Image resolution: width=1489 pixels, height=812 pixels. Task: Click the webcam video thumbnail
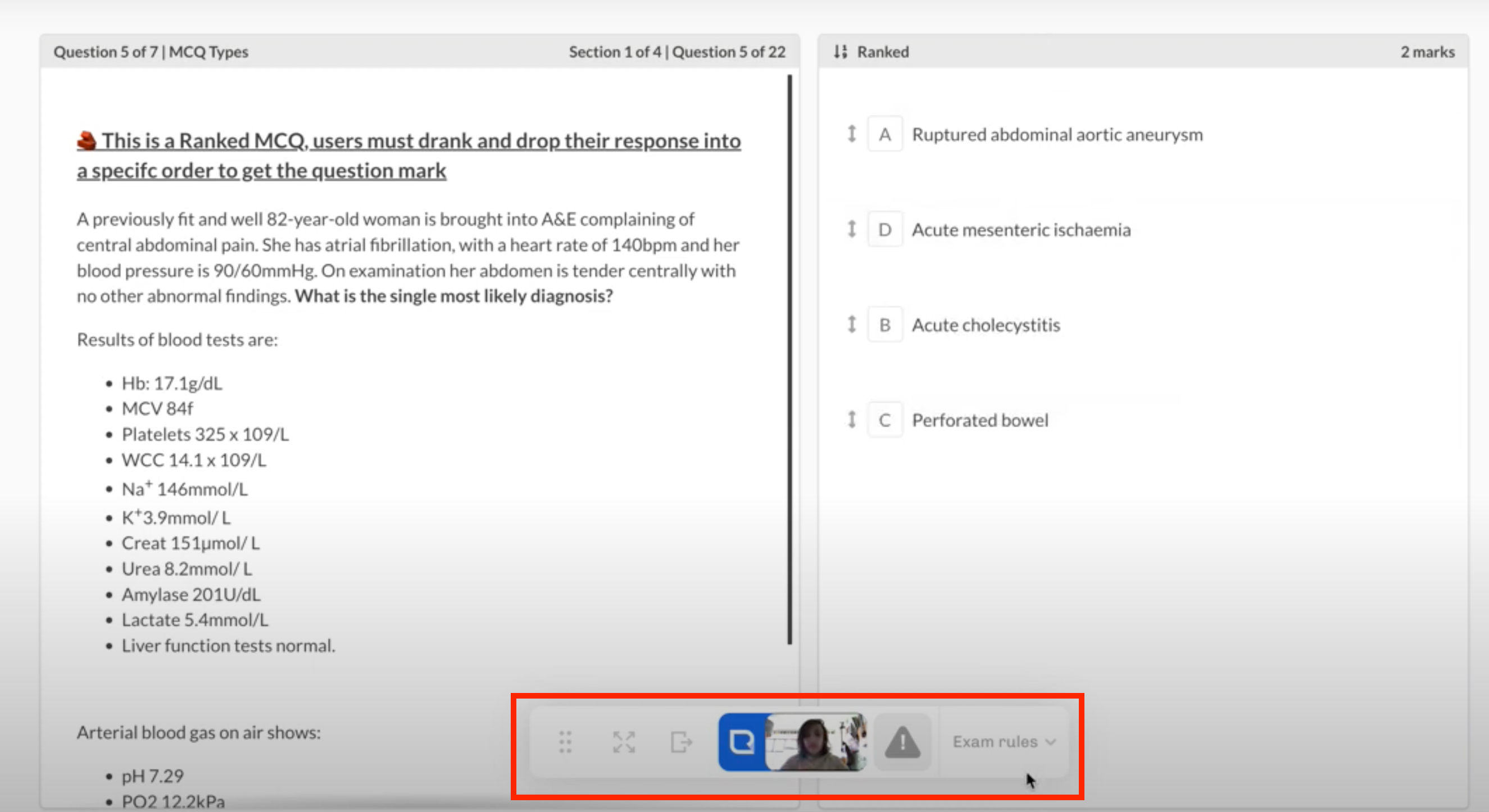(816, 742)
